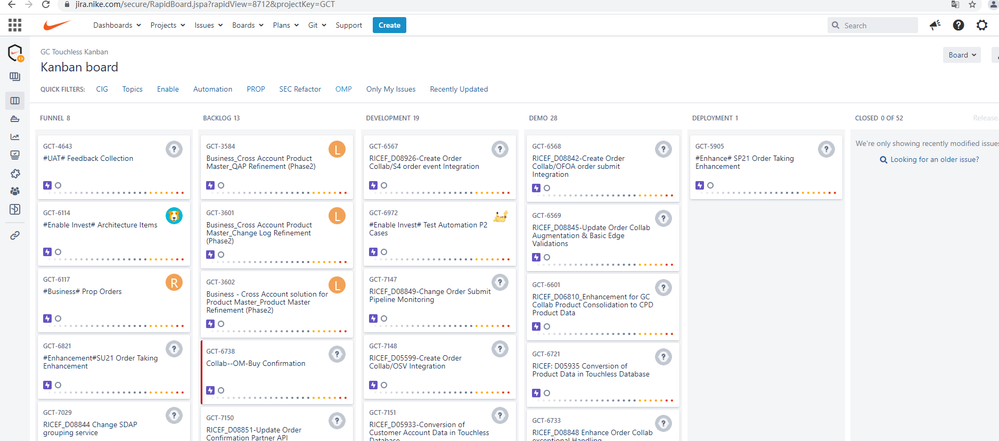The width and height of the screenshot is (999, 441).
Task: Open the Support menu item
Action: click(349, 25)
